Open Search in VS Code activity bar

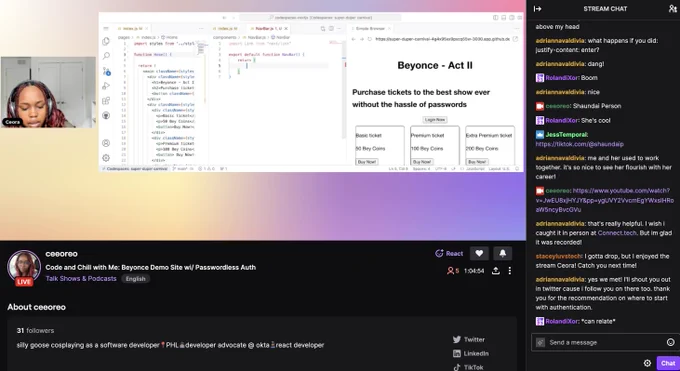[106, 56]
